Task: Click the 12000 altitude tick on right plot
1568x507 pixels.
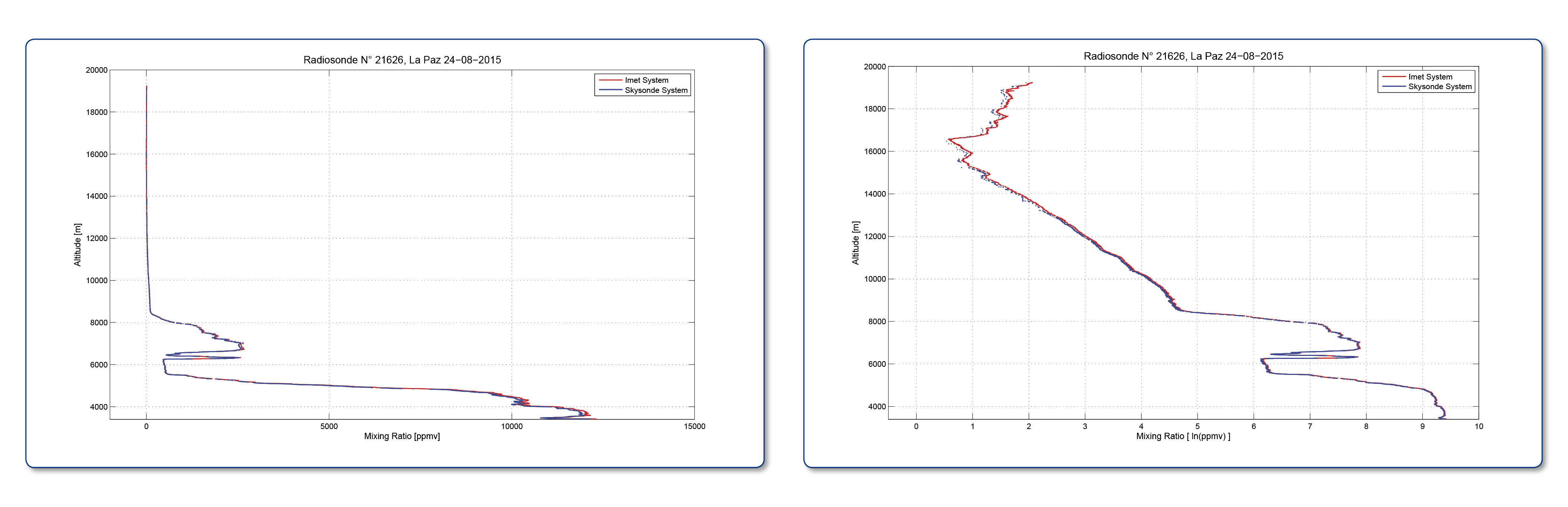Action: click(875, 237)
